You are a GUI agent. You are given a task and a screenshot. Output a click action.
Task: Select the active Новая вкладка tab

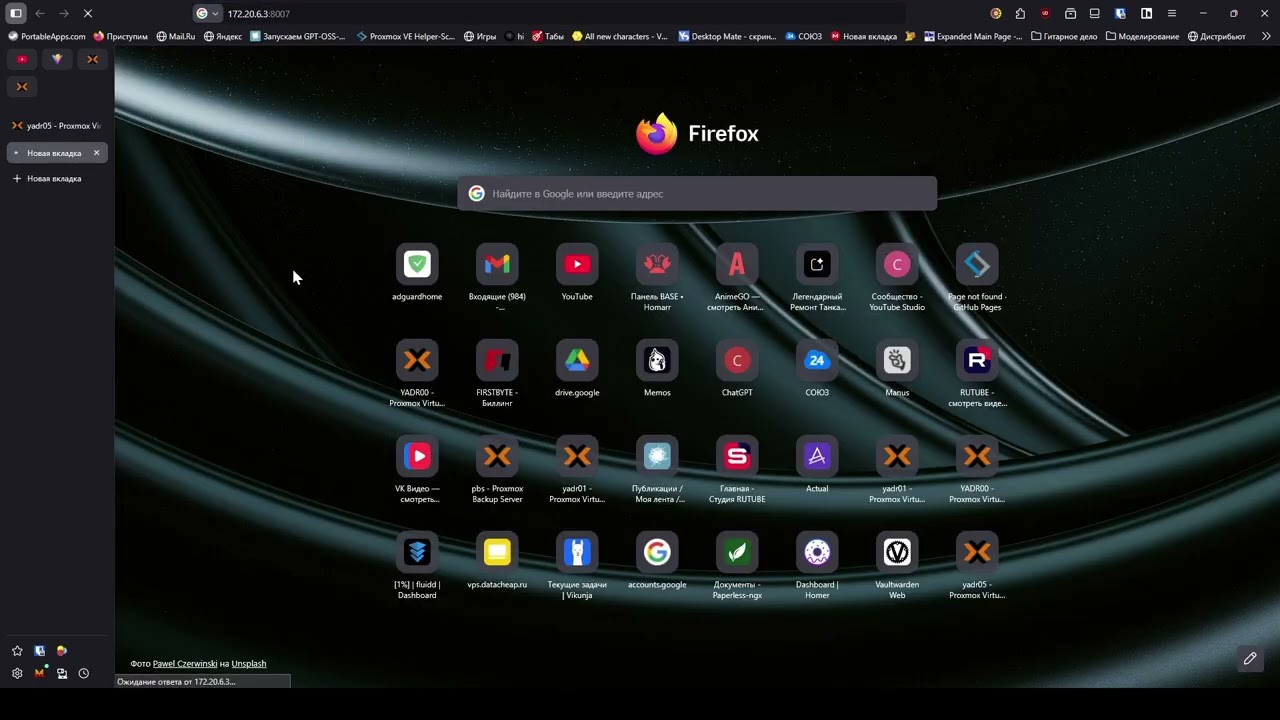56,153
